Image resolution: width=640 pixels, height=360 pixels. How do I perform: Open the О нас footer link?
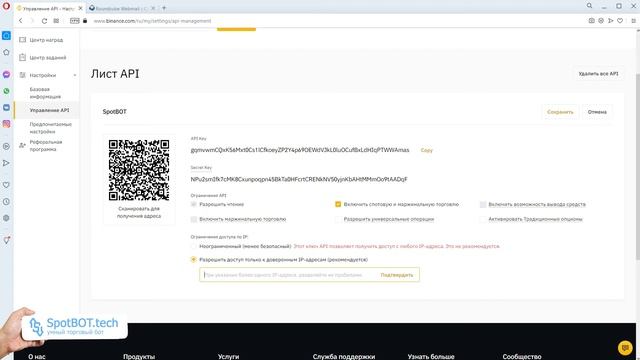[x=37, y=356]
